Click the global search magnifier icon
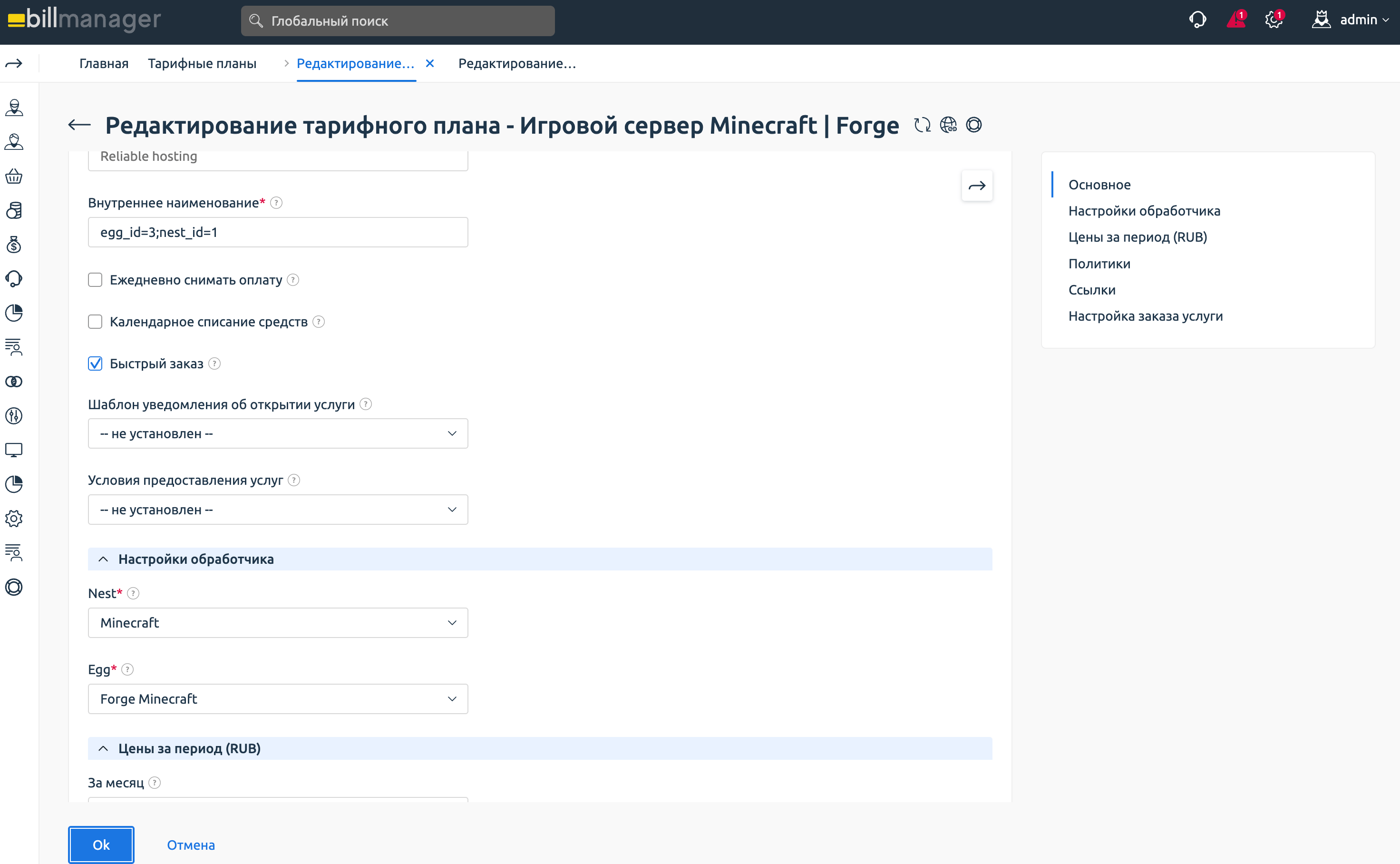1400x864 pixels. click(x=256, y=21)
